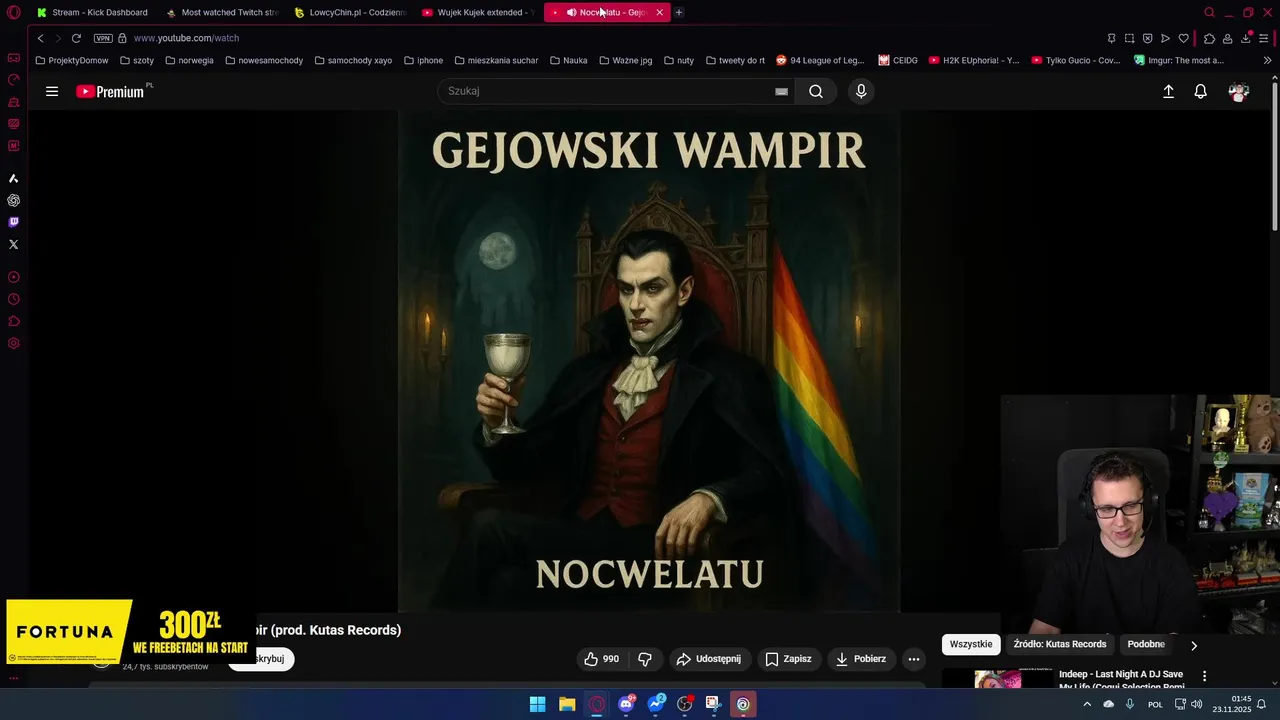Close the Nocwelatu YouTube tab
Screen dimensions: 1280x720
coord(659,12)
